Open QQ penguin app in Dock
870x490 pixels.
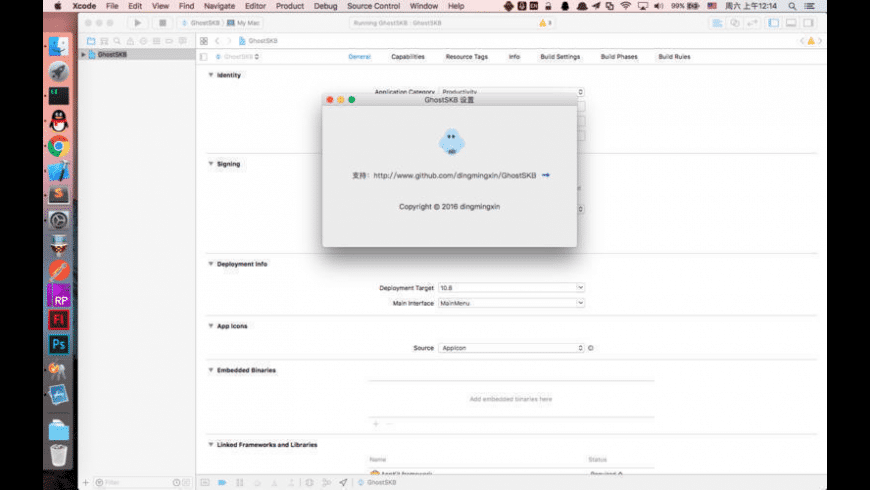point(58,121)
